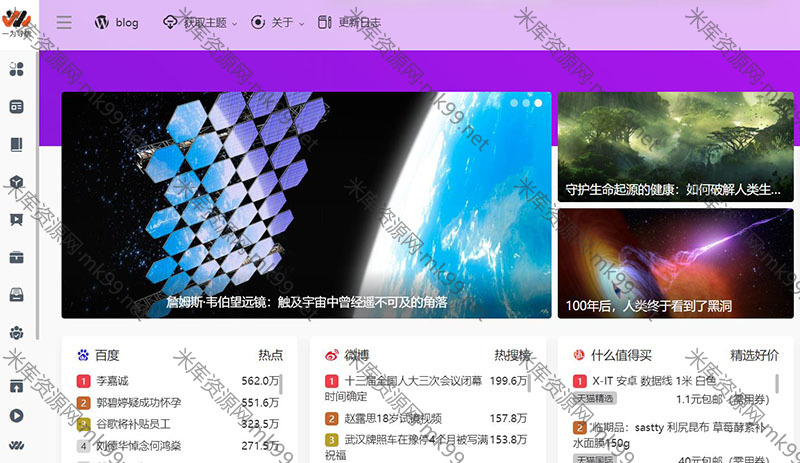Open Weibo item 赵露思18岁试镜视频
Image resolution: width=800 pixels, height=463 pixels.
393,419
